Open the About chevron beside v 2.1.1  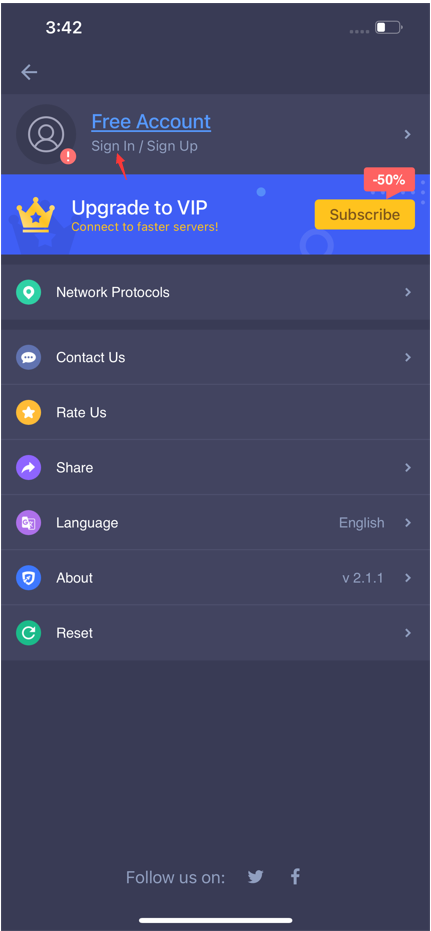coord(408,578)
